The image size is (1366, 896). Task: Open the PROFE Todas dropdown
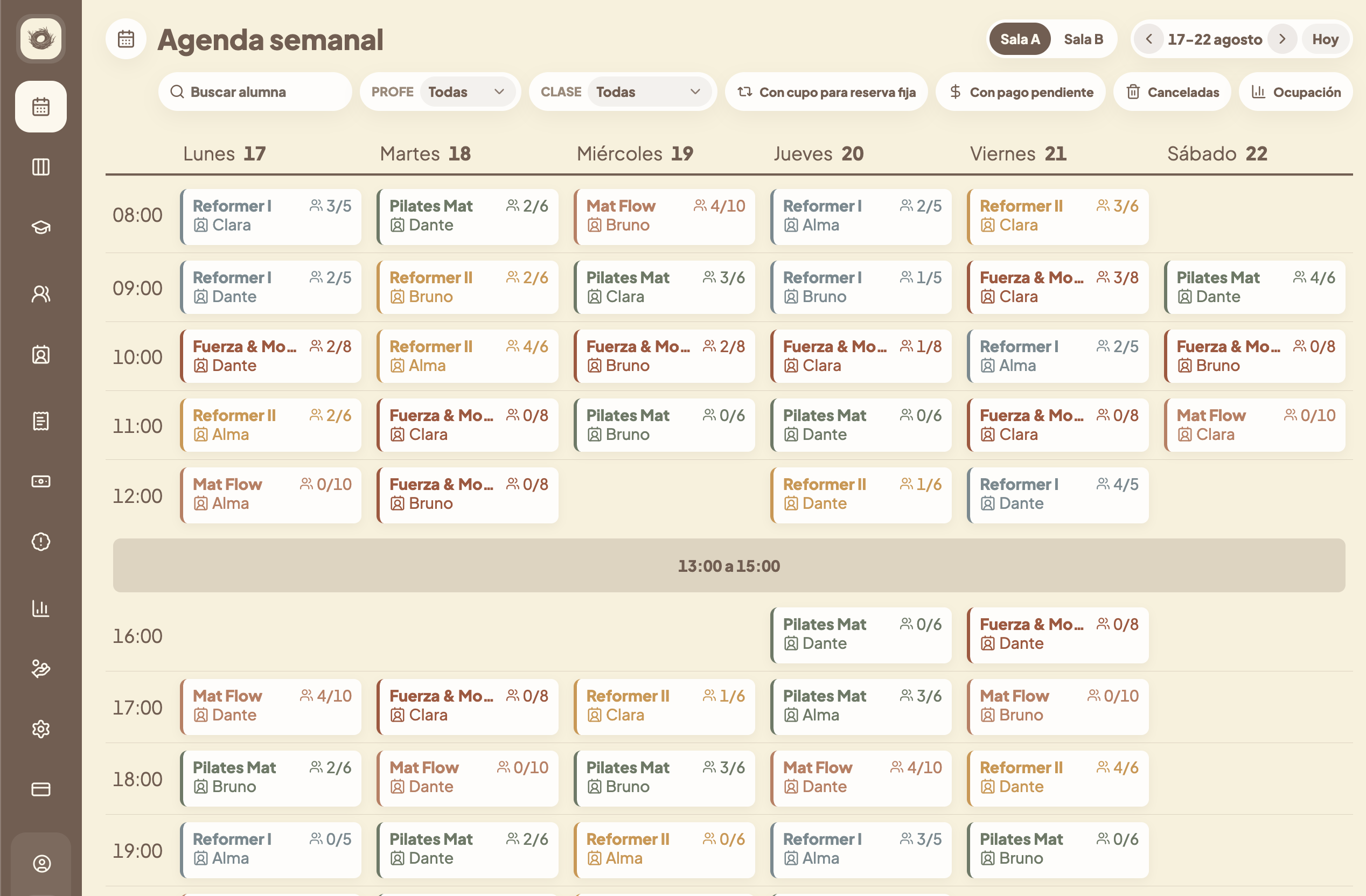tap(467, 92)
